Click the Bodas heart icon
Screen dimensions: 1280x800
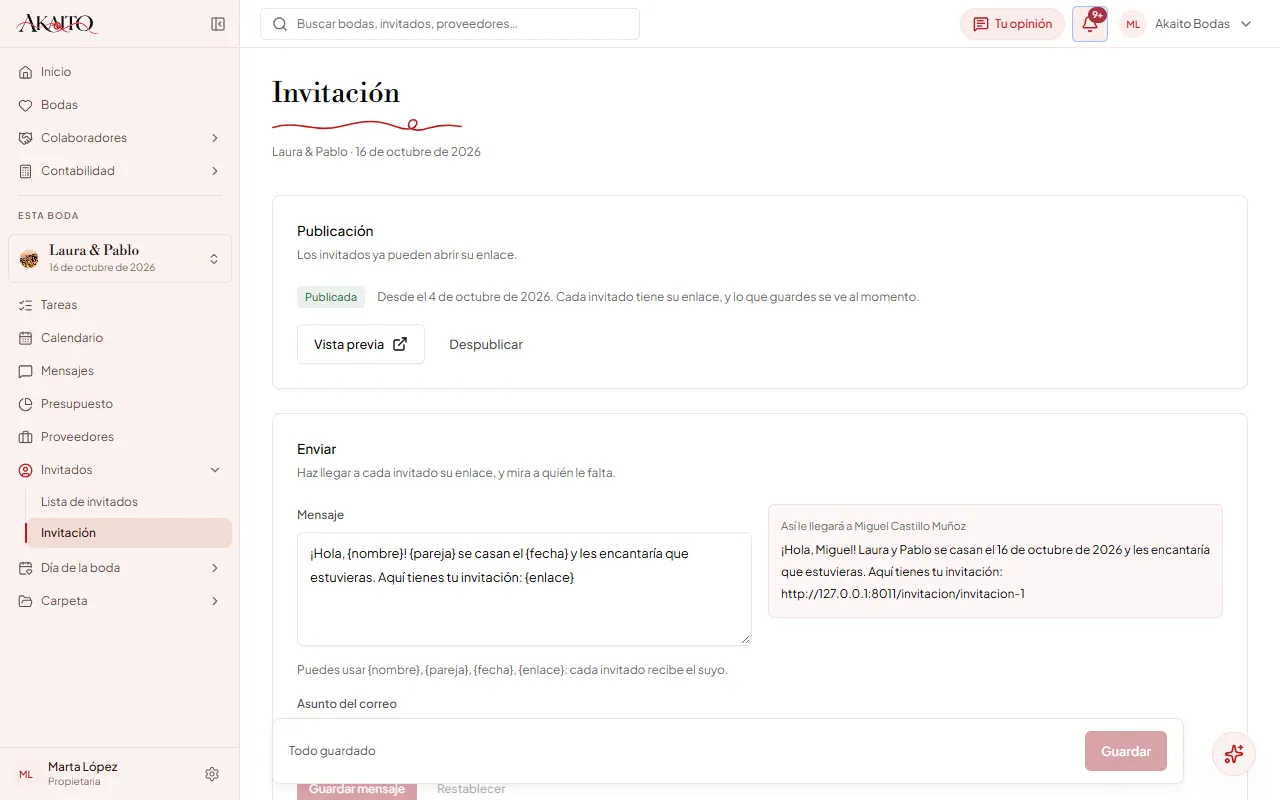26,105
